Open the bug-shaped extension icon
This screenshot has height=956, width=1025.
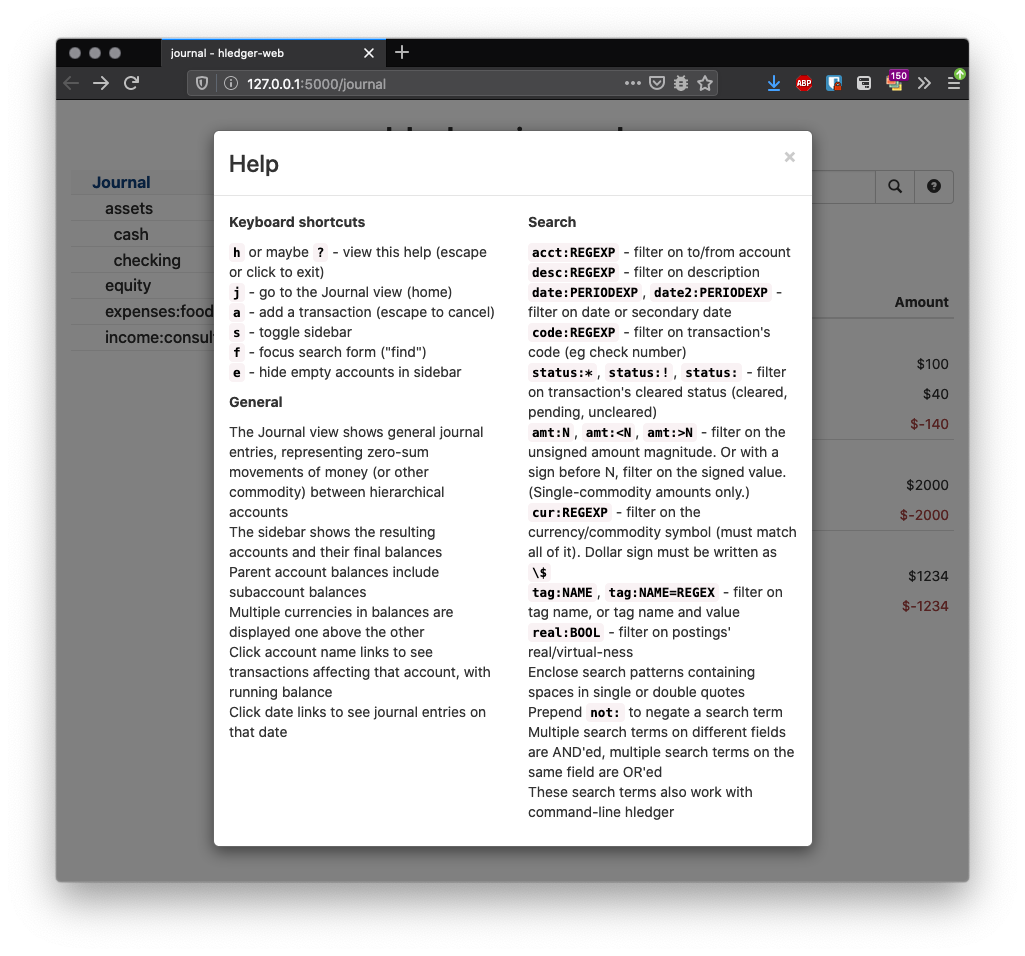(x=681, y=84)
